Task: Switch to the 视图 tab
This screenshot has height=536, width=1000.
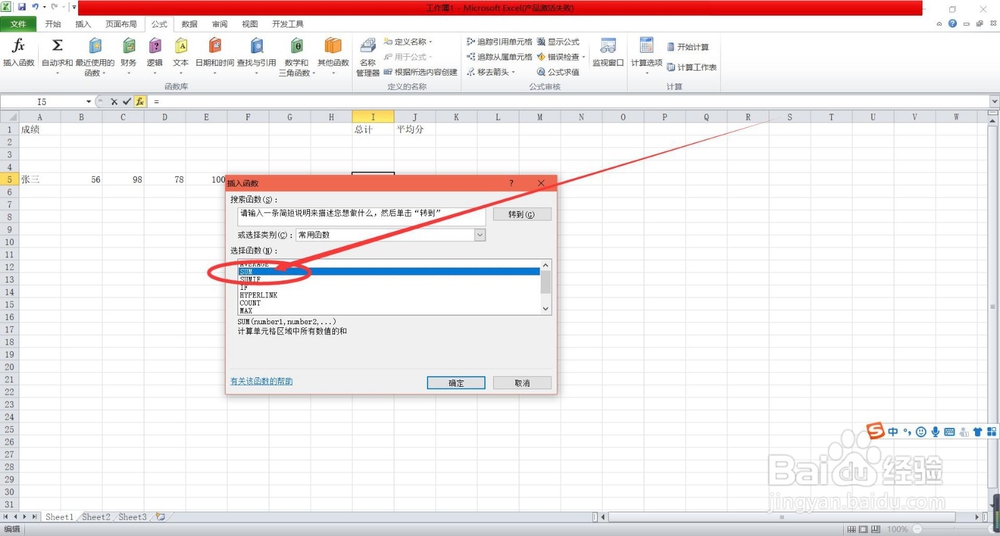Action: 250,24
